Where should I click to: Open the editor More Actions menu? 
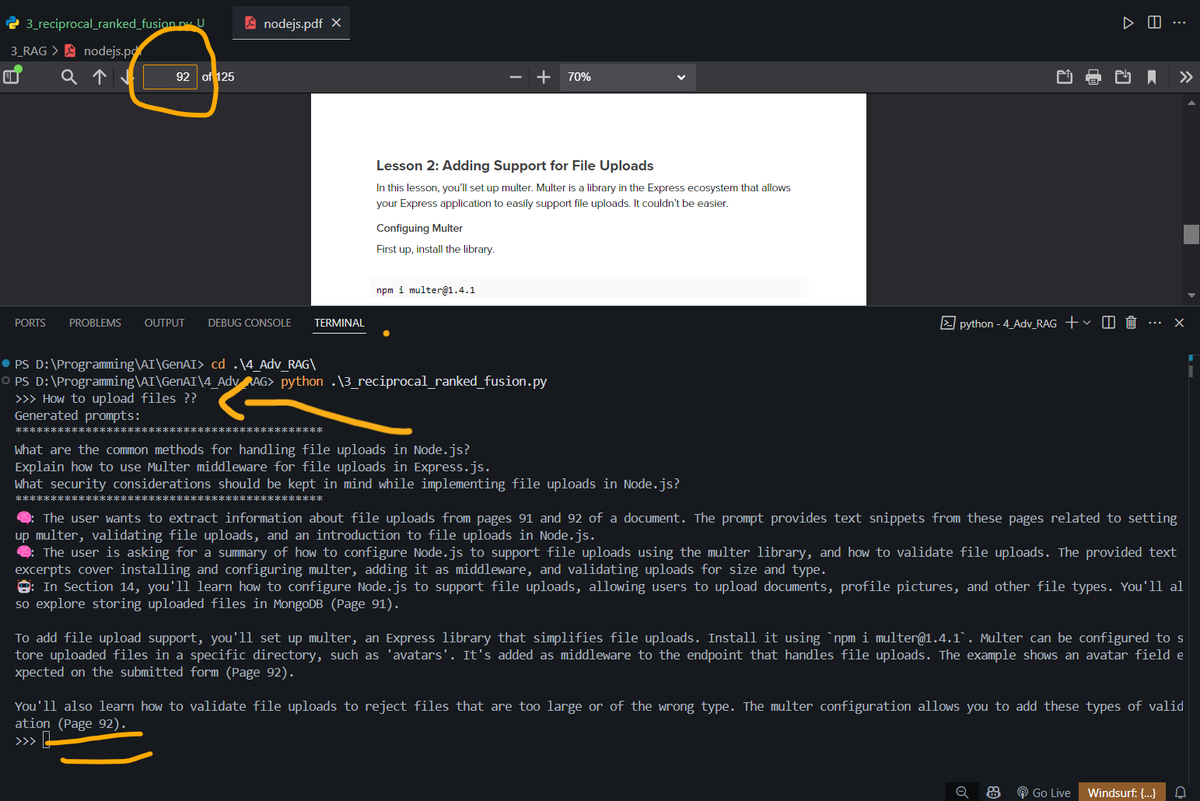(1181, 22)
